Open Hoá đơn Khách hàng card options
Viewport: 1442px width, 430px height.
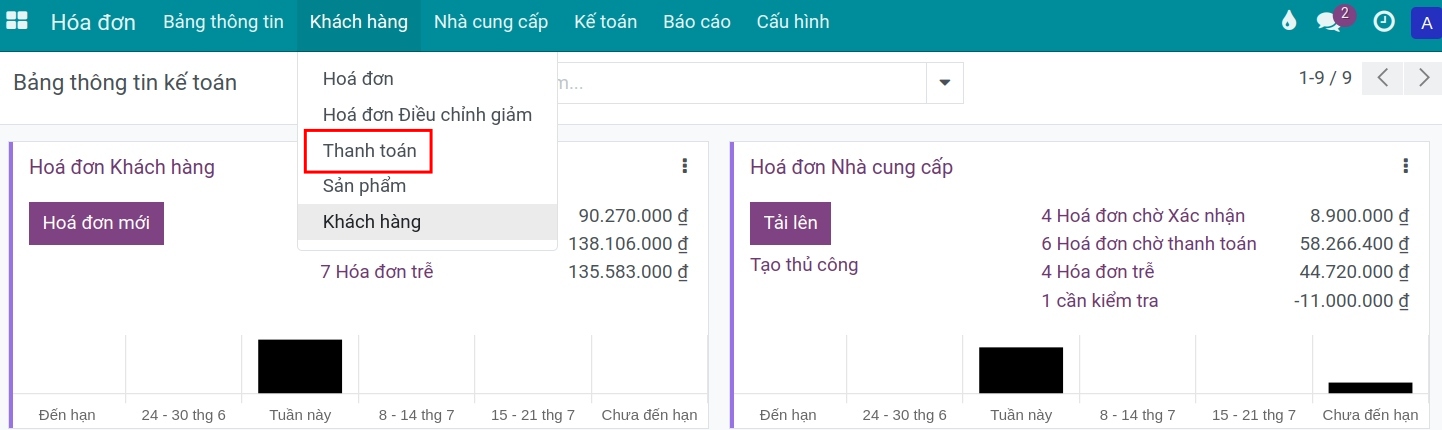click(x=684, y=166)
